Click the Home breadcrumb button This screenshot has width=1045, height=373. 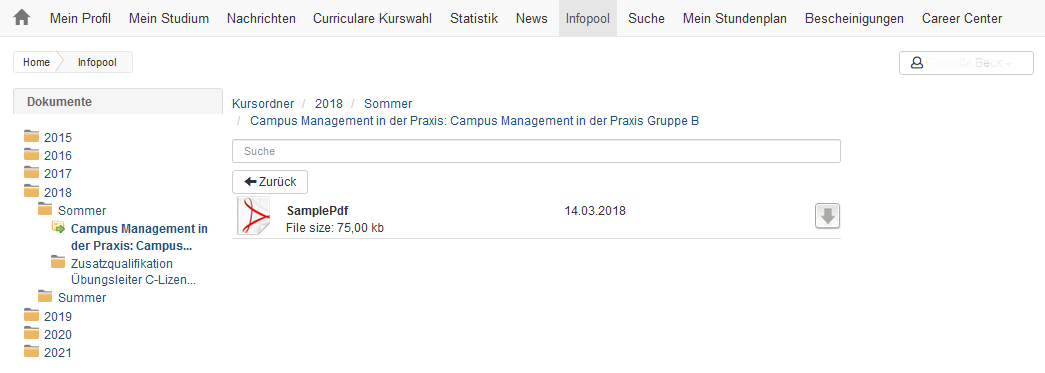[36, 62]
